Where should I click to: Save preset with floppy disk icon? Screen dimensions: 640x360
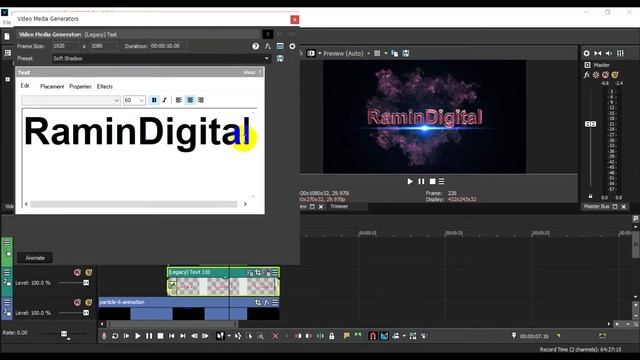click(x=280, y=59)
